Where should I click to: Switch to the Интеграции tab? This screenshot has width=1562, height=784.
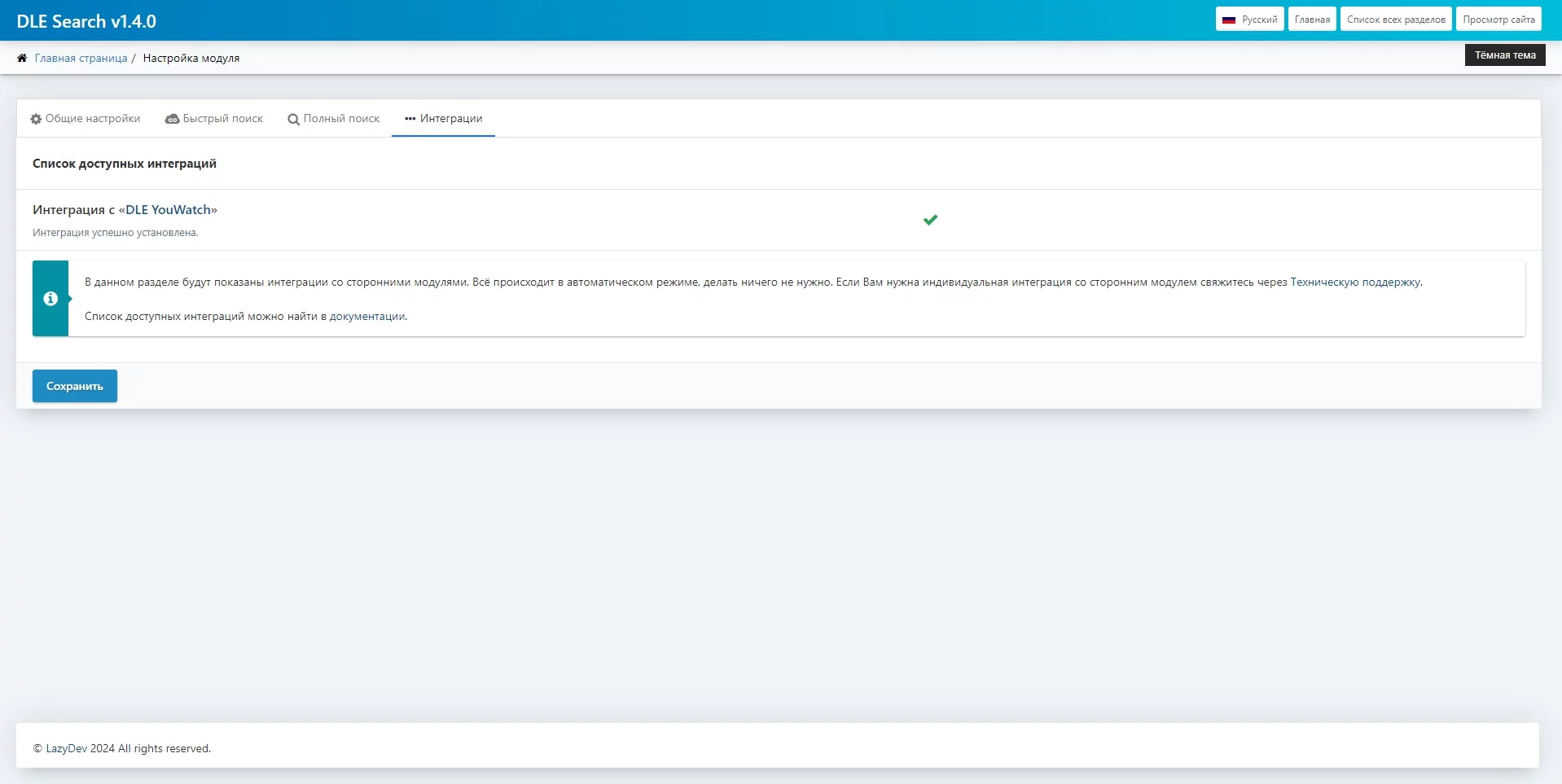coord(444,119)
